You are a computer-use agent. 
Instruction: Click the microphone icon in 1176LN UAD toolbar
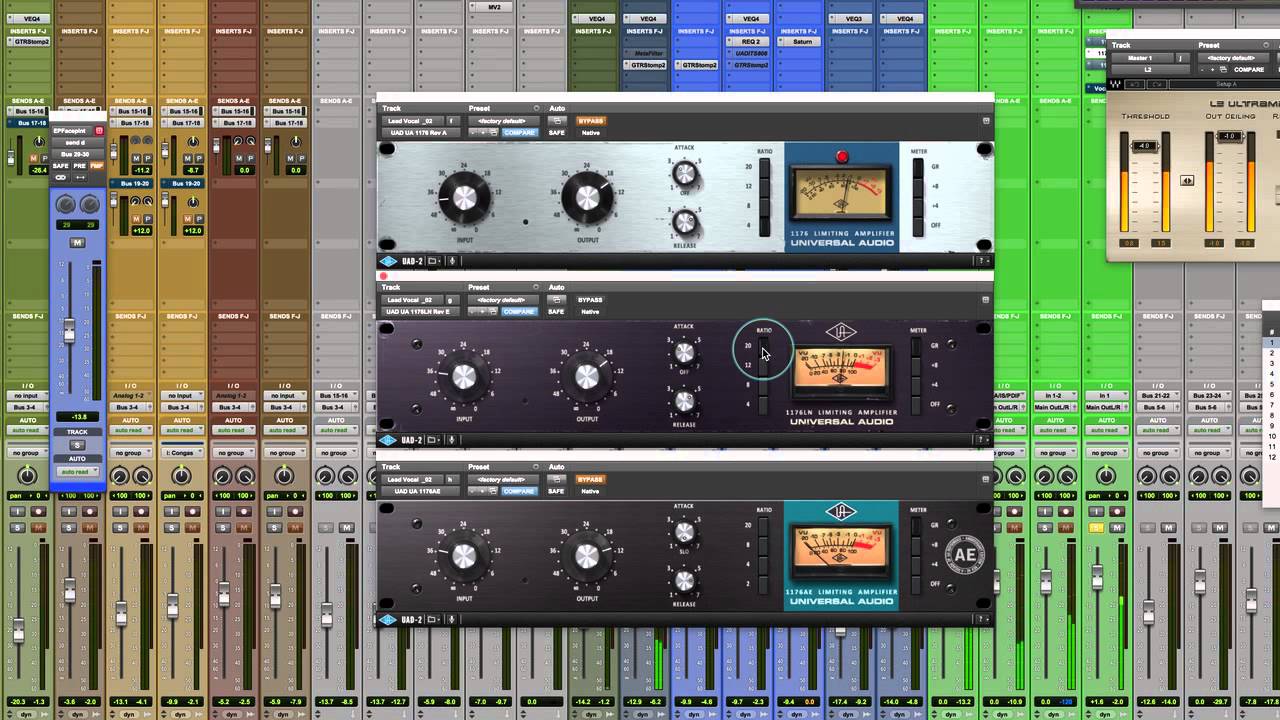pos(452,440)
